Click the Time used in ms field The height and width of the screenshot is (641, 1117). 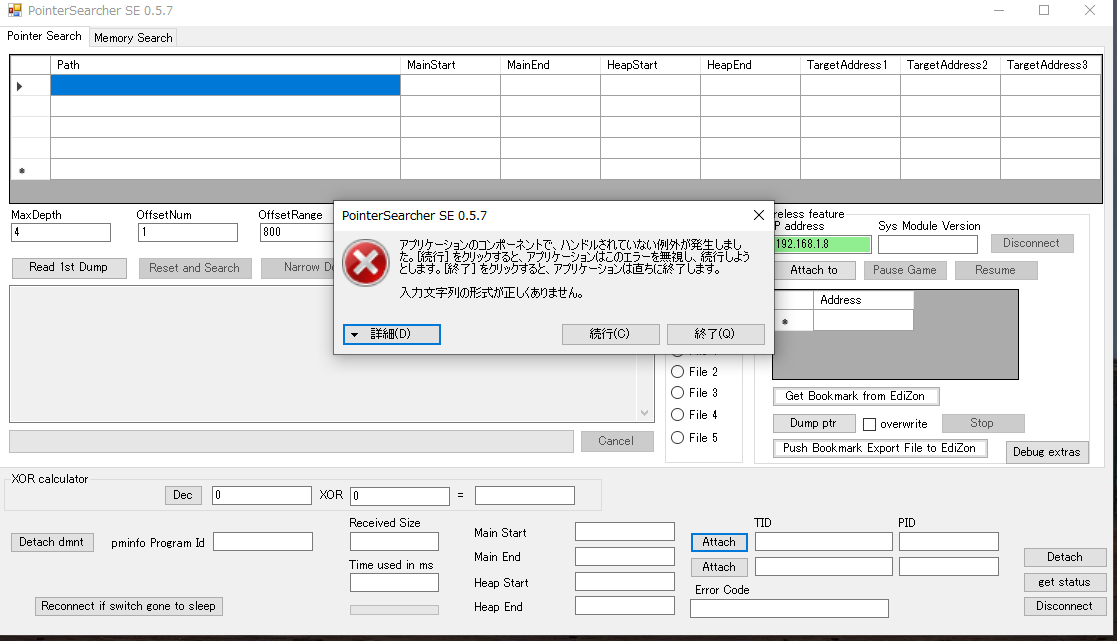click(394, 583)
